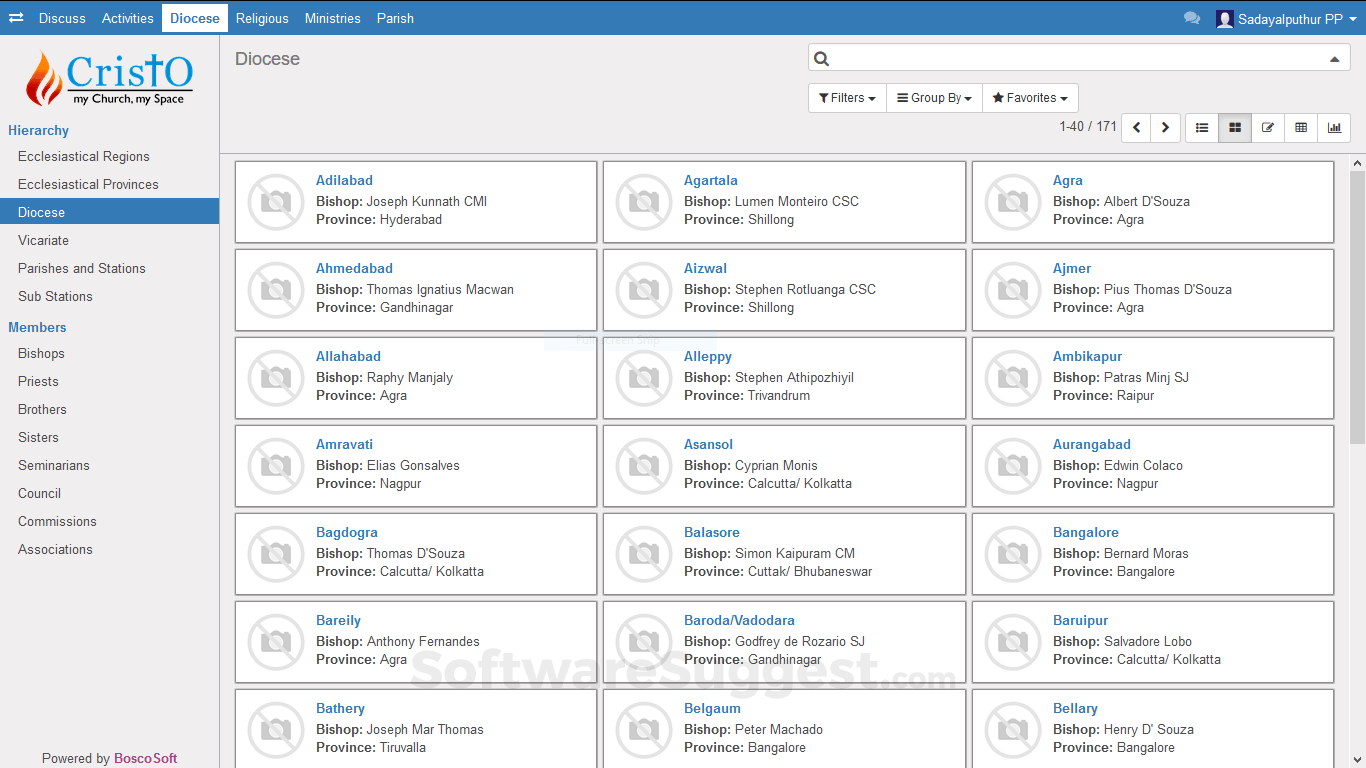
Task: Click the vertical scrollbar of diocese list
Action: (1357, 300)
